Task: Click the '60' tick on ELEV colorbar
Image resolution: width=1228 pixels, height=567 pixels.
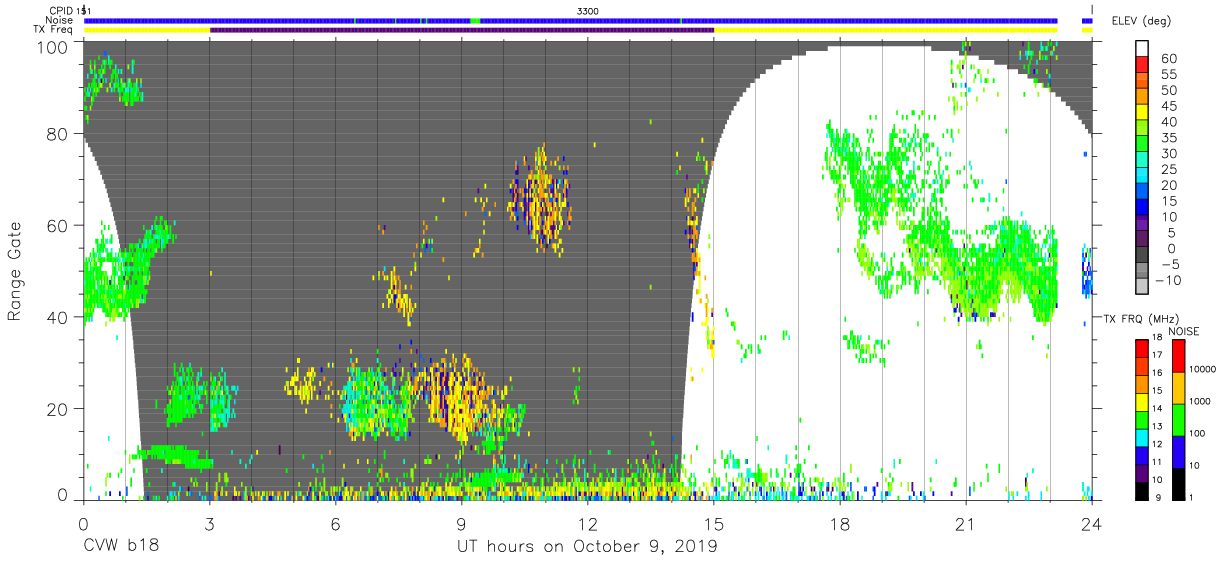Action: [1169, 58]
